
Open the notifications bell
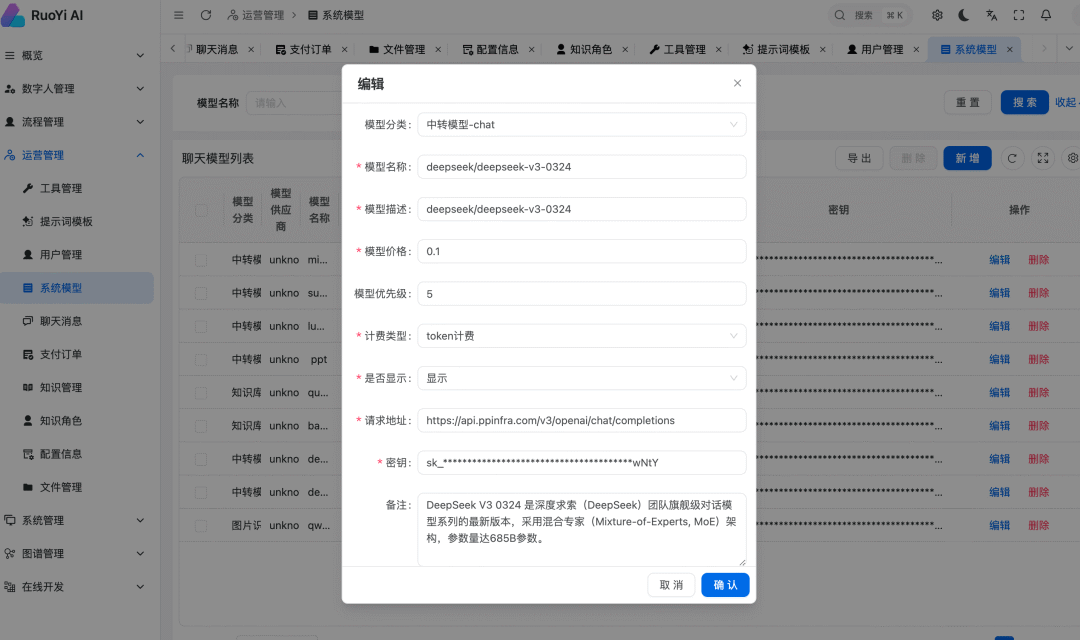pos(1046,15)
